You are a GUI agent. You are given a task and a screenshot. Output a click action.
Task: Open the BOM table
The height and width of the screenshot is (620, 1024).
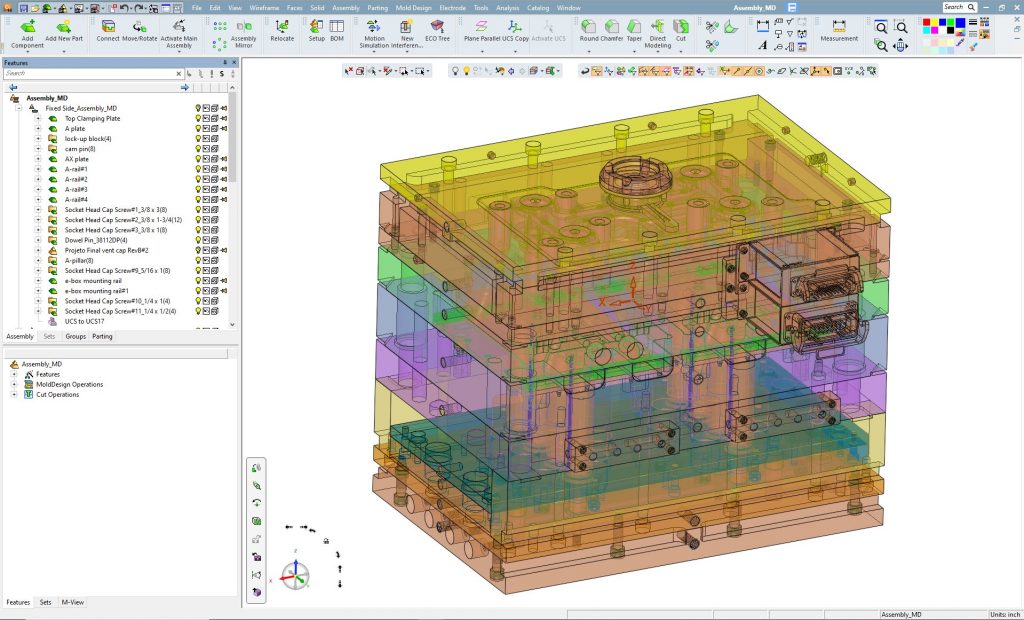point(337,27)
